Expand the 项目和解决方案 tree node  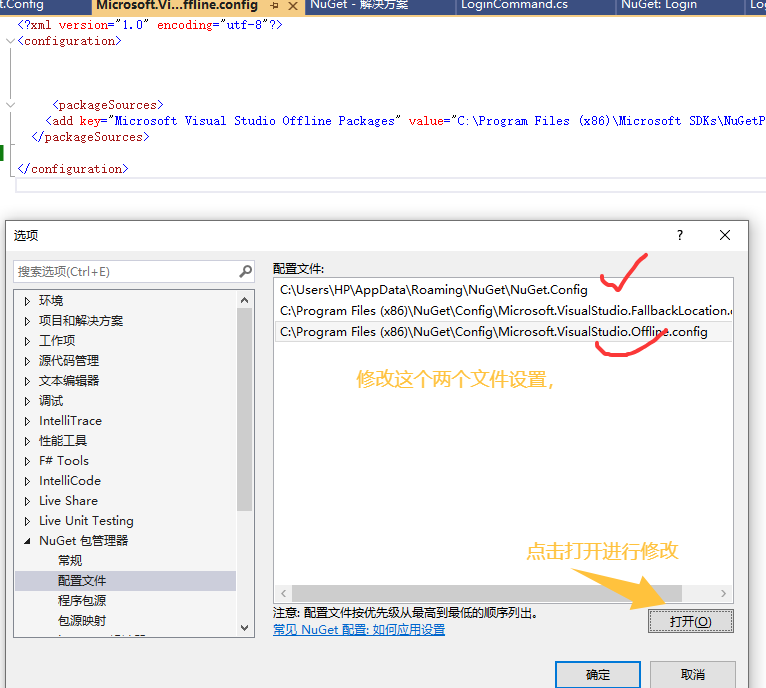coord(27,321)
